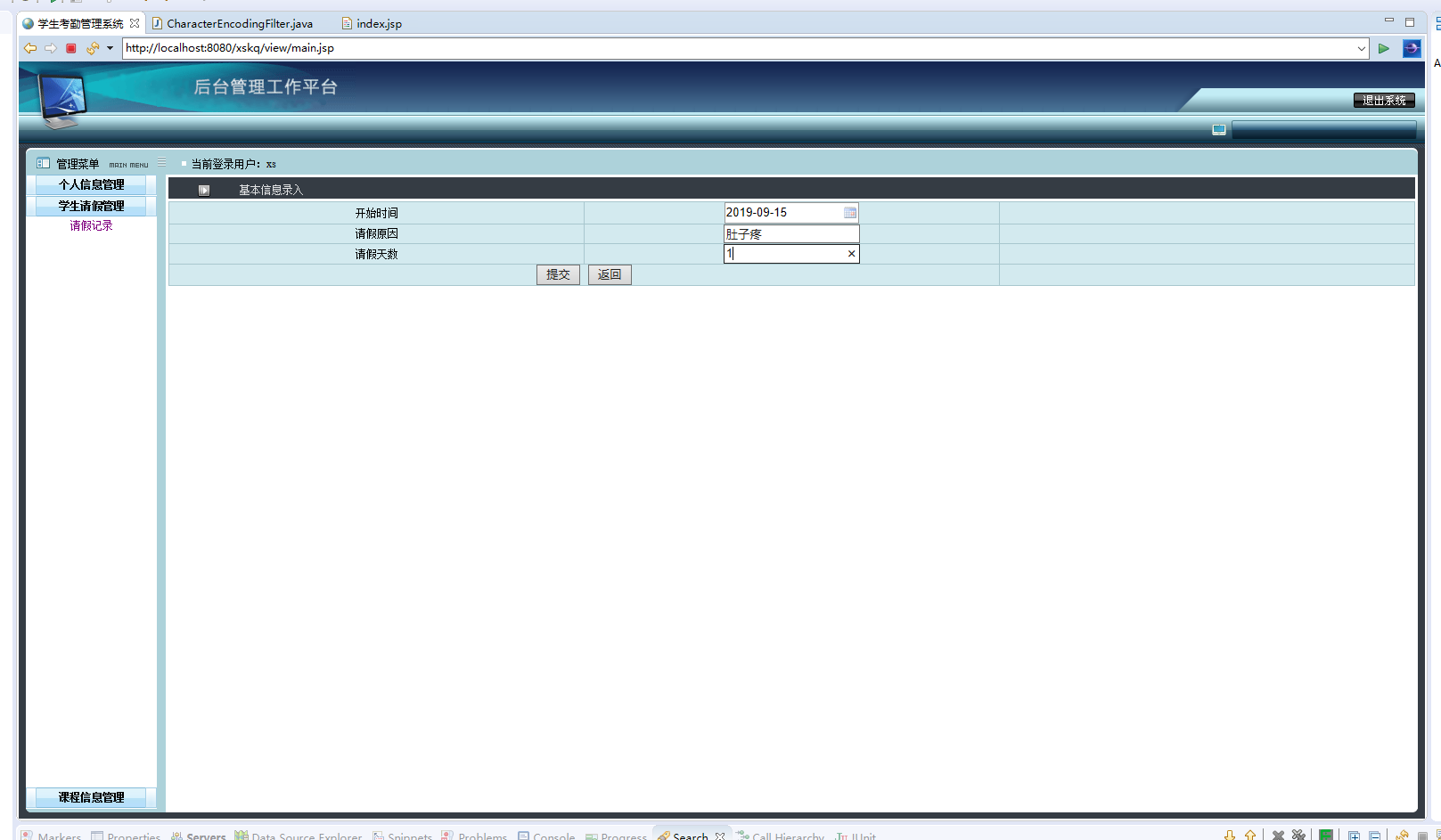
Task: Open the 请假记录 link
Action: pyautogui.click(x=92, y=226)
